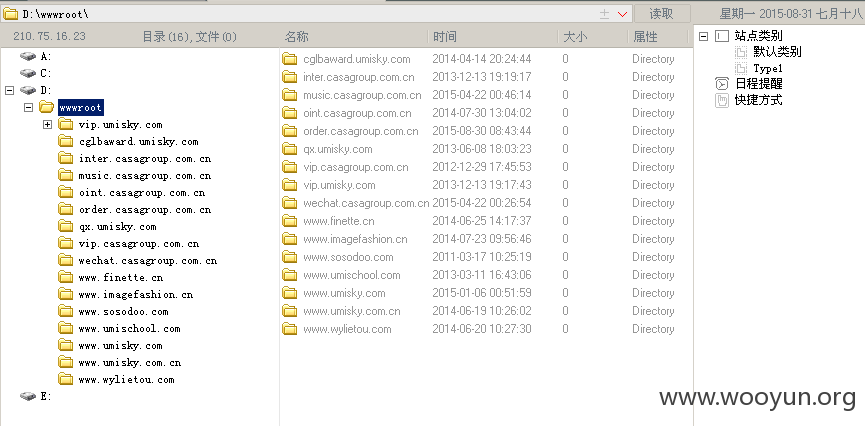The width and height of the screenshot is (865, 426).
Task: Click folder icon of www.umisky.com.cn list row
Action: [x=290, y=311]
